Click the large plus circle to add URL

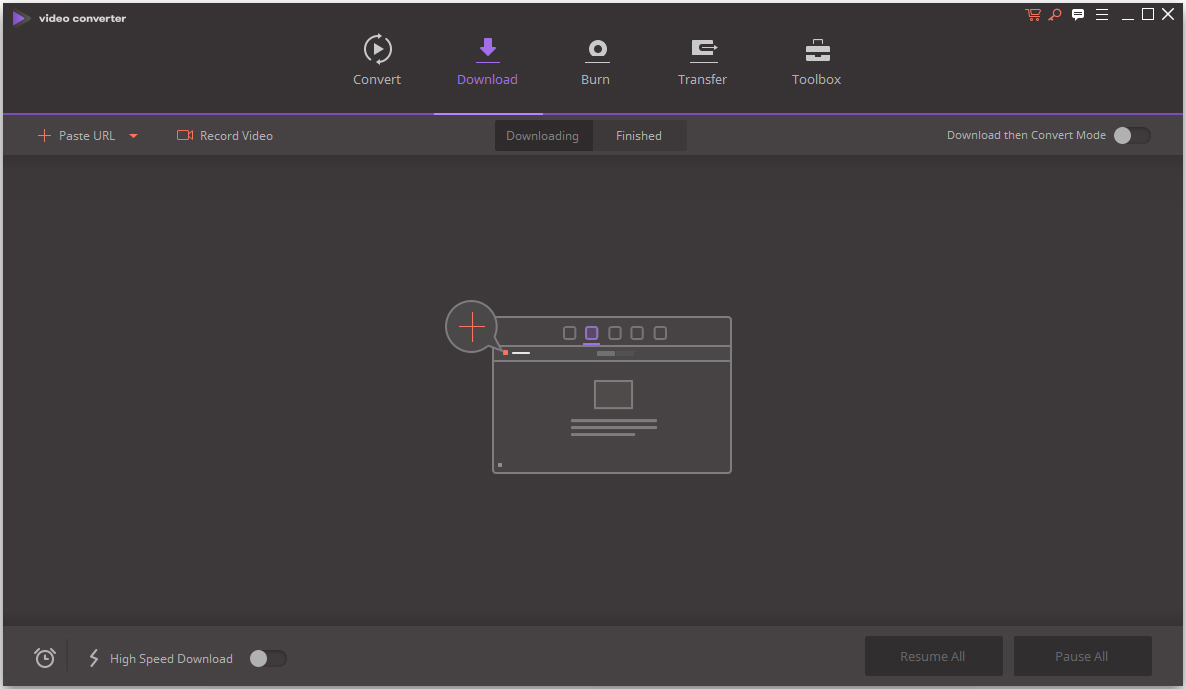(472, 327)
